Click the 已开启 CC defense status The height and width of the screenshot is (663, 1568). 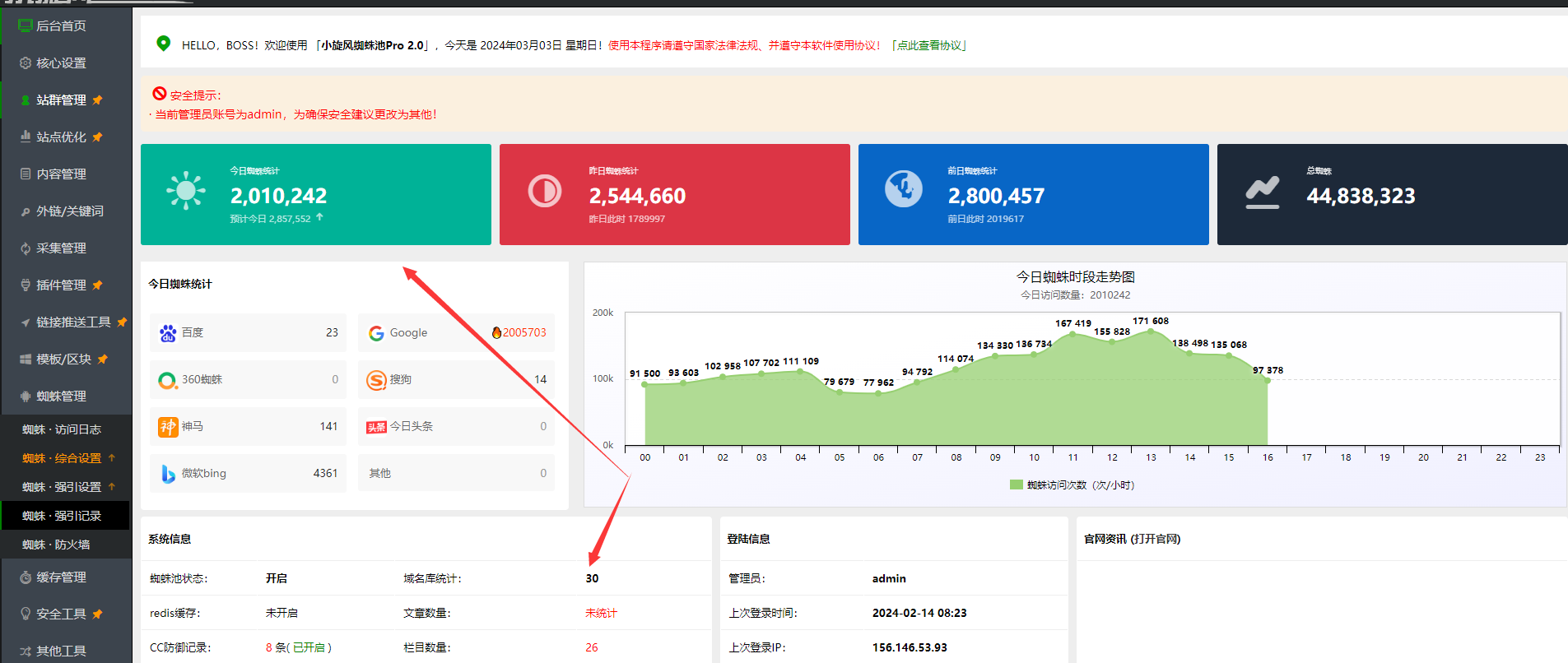pos(309,648)
